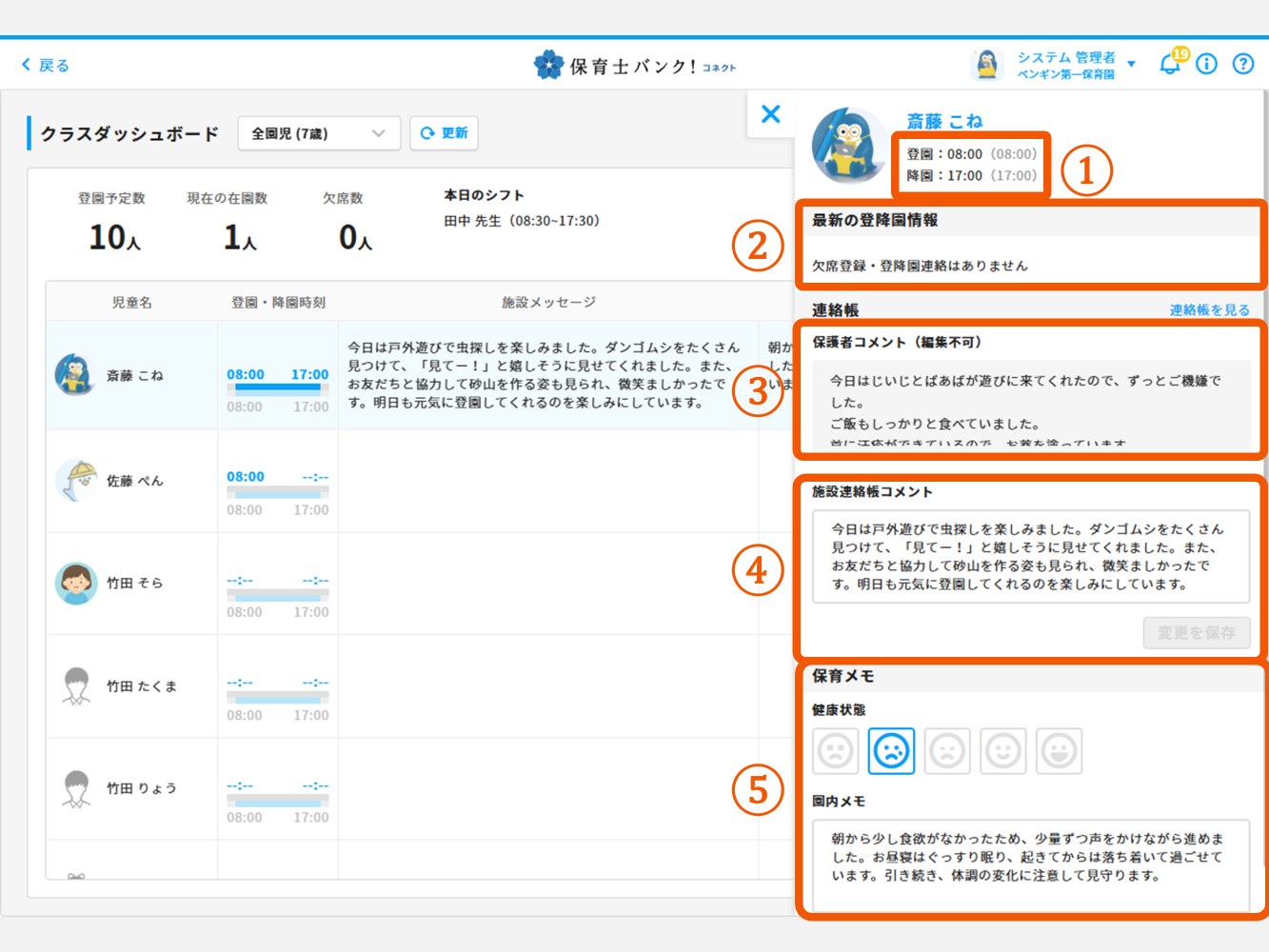Select the happiest face health status
The image size is (1269, 952).
1059,751
